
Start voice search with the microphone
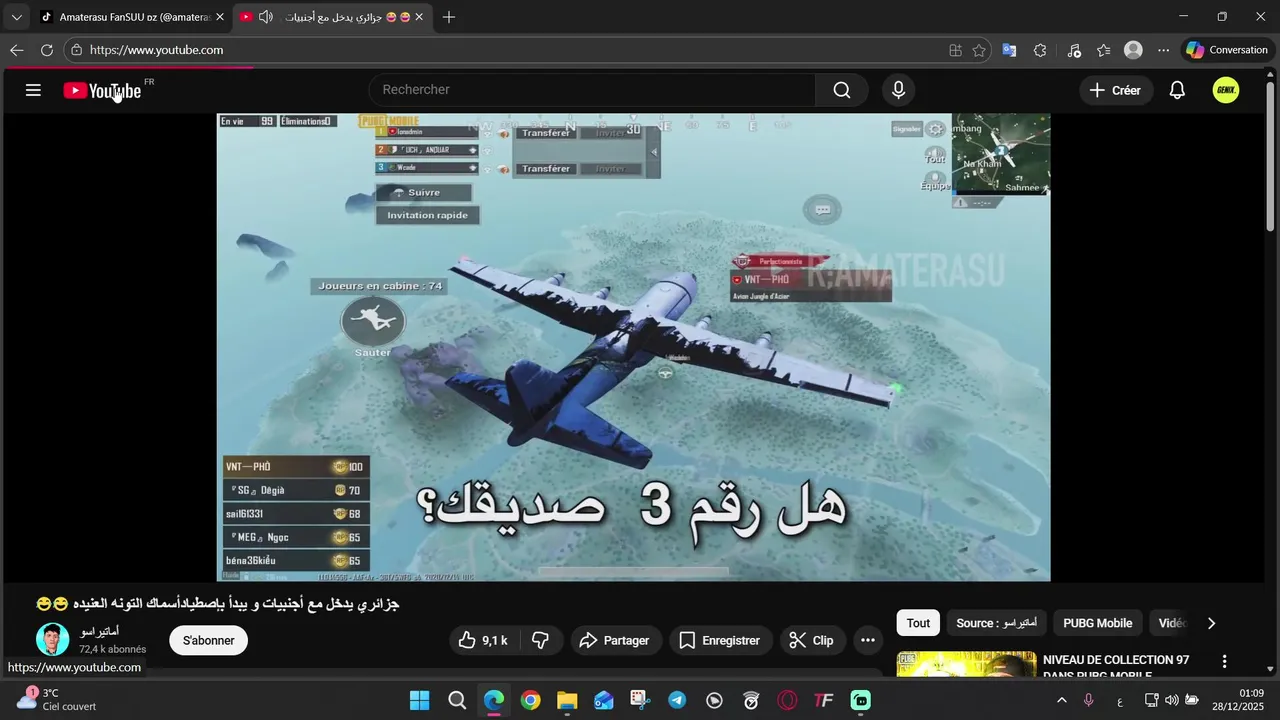pos(898,90)
